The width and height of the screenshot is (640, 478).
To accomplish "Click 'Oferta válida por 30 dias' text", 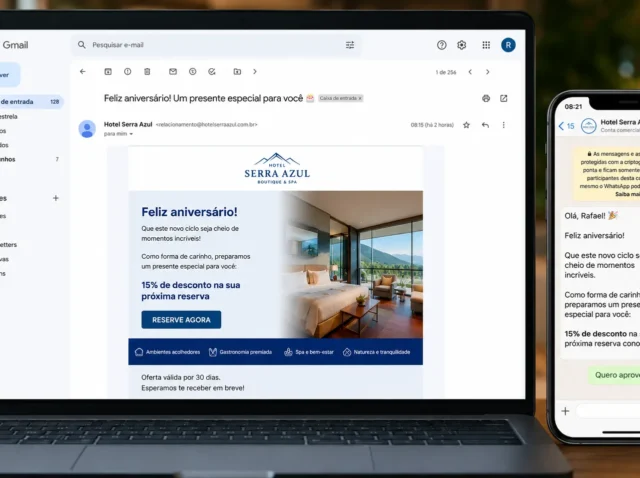I will coord(181,377).
